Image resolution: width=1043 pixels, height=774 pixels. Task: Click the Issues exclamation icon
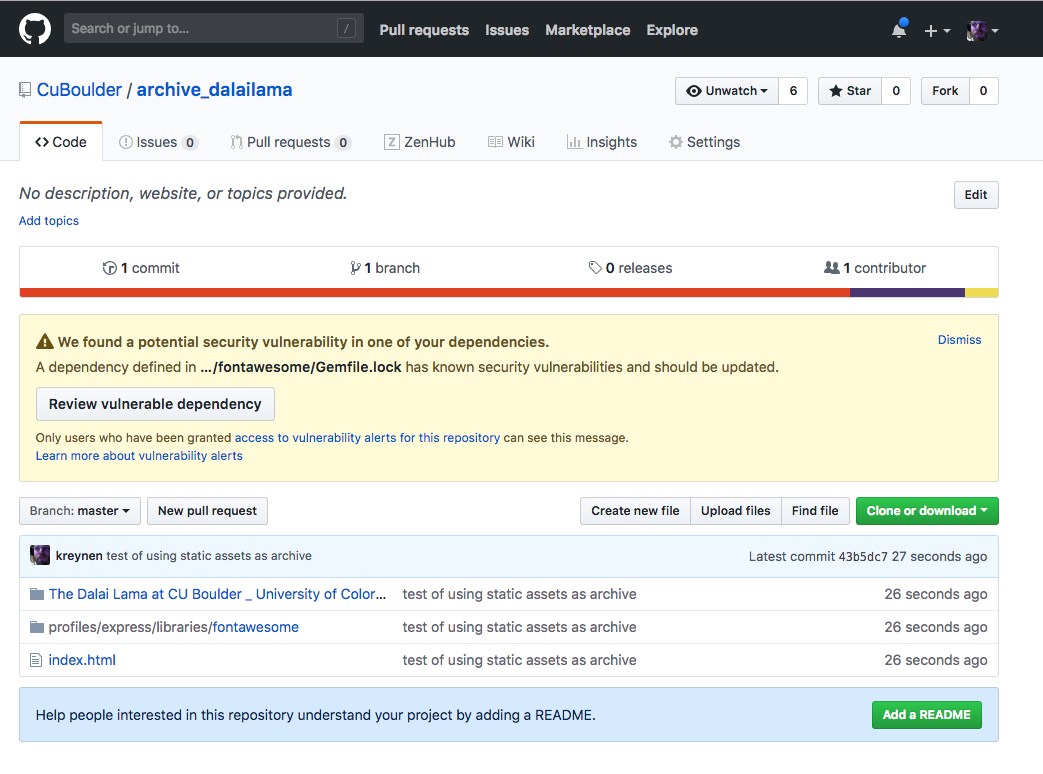click(126, 142)
